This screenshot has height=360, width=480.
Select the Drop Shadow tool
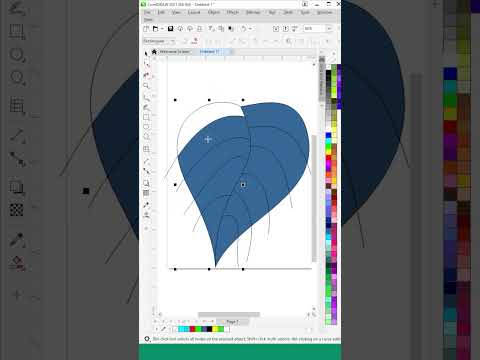[146, 183]
